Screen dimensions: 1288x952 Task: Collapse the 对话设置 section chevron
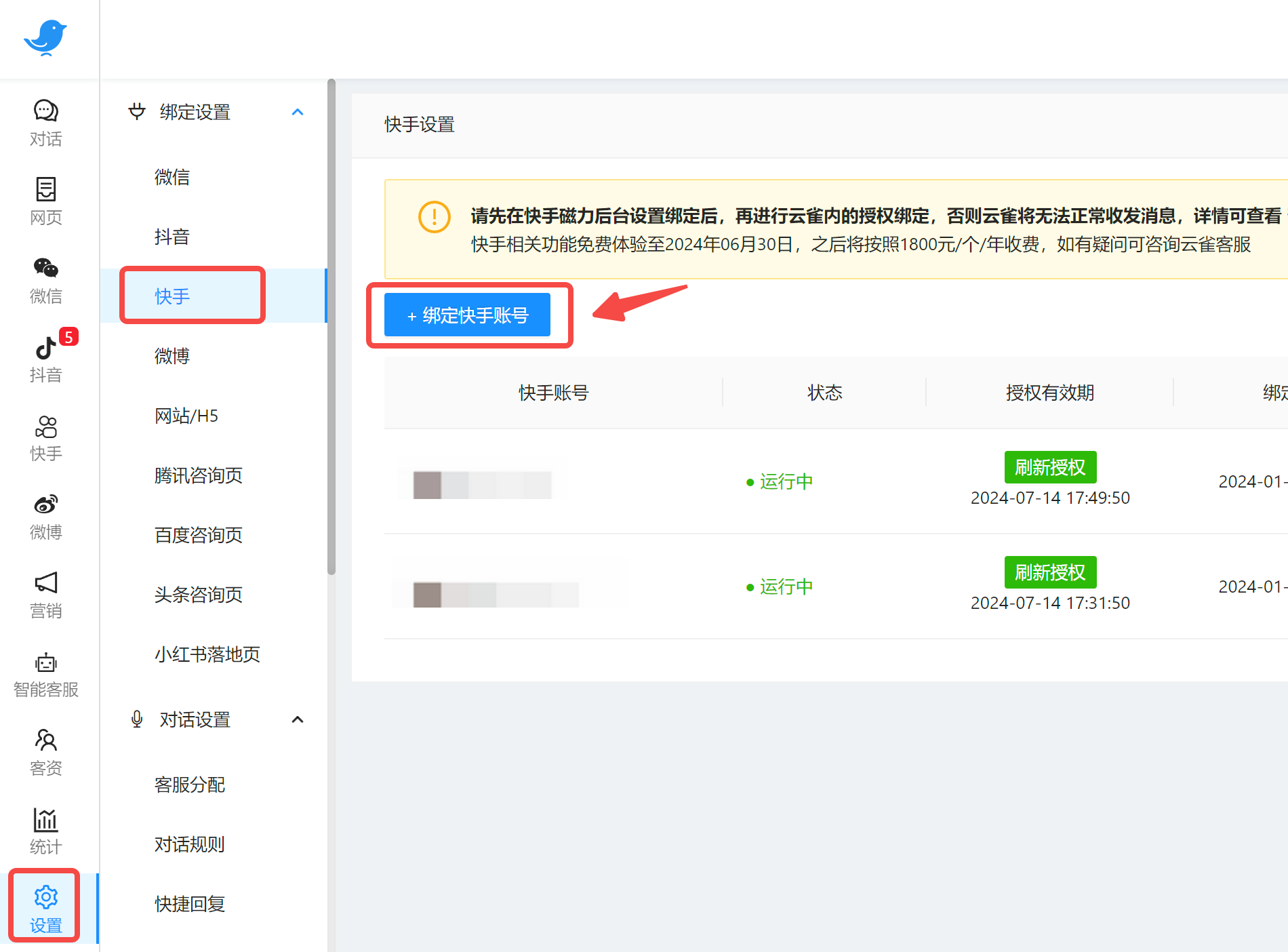(x=298, y=719)
